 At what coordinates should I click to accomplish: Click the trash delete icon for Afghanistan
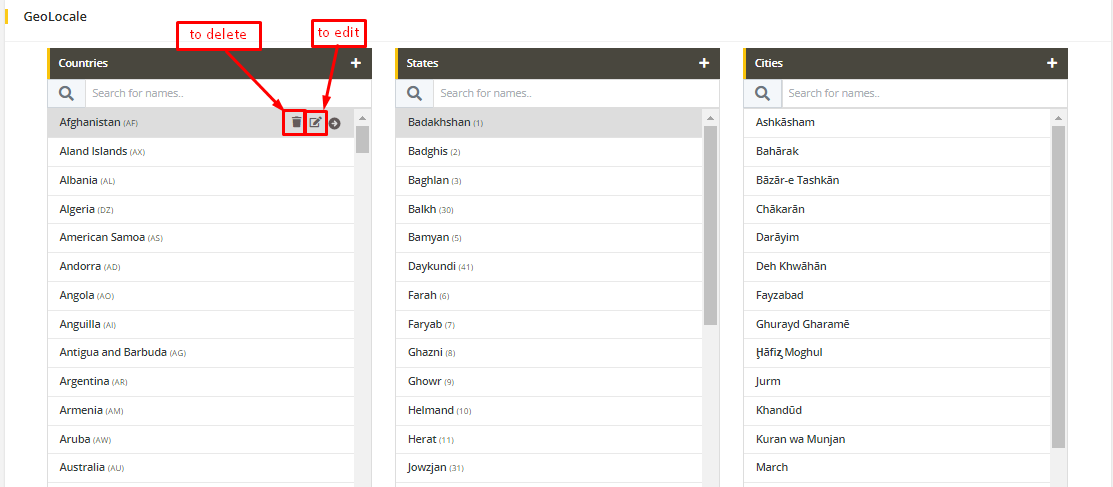tap(296, 122)
